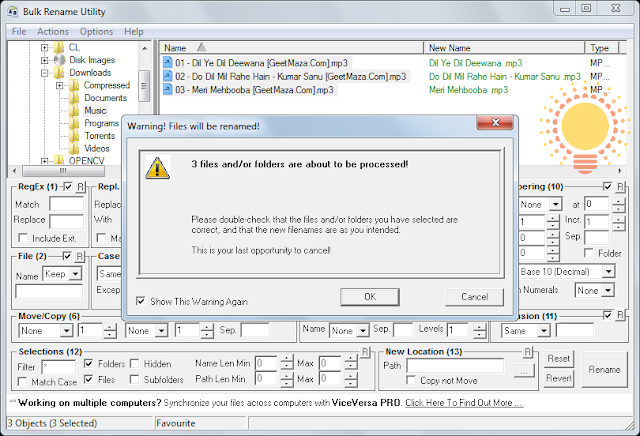This screenshot has width=640, height=436.
Task: Click the browse path button with three dots
Action: point(524,371)
